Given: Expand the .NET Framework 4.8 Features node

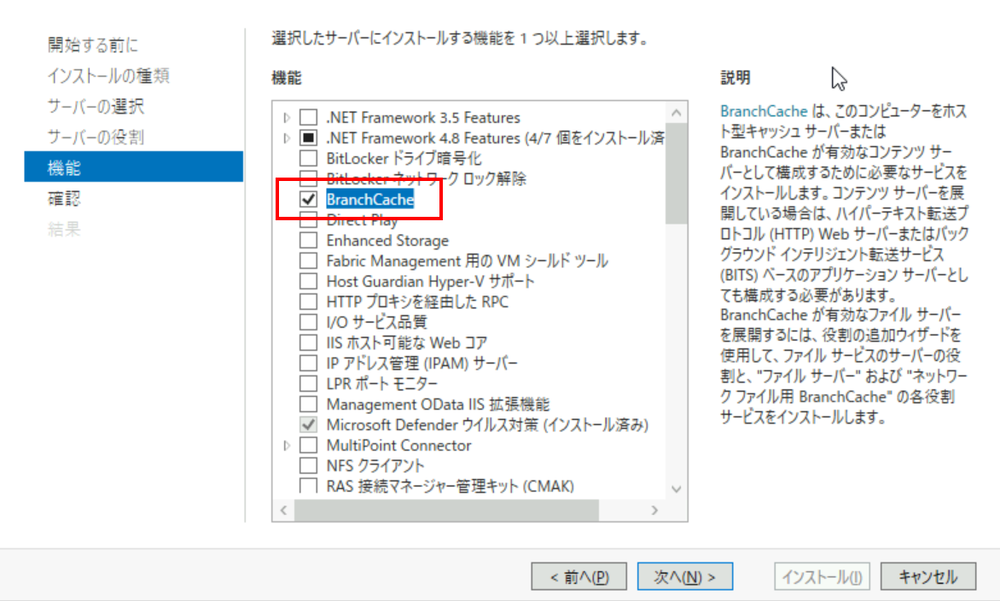Looking at the screenshot, I should coord(285,138).
